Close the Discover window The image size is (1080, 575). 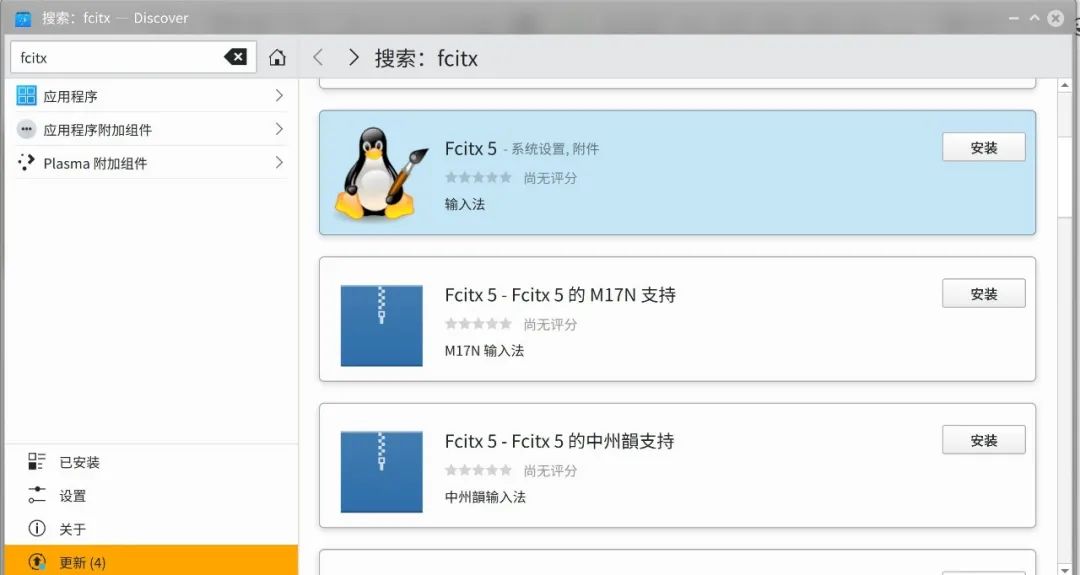[x=1055, y=18]
